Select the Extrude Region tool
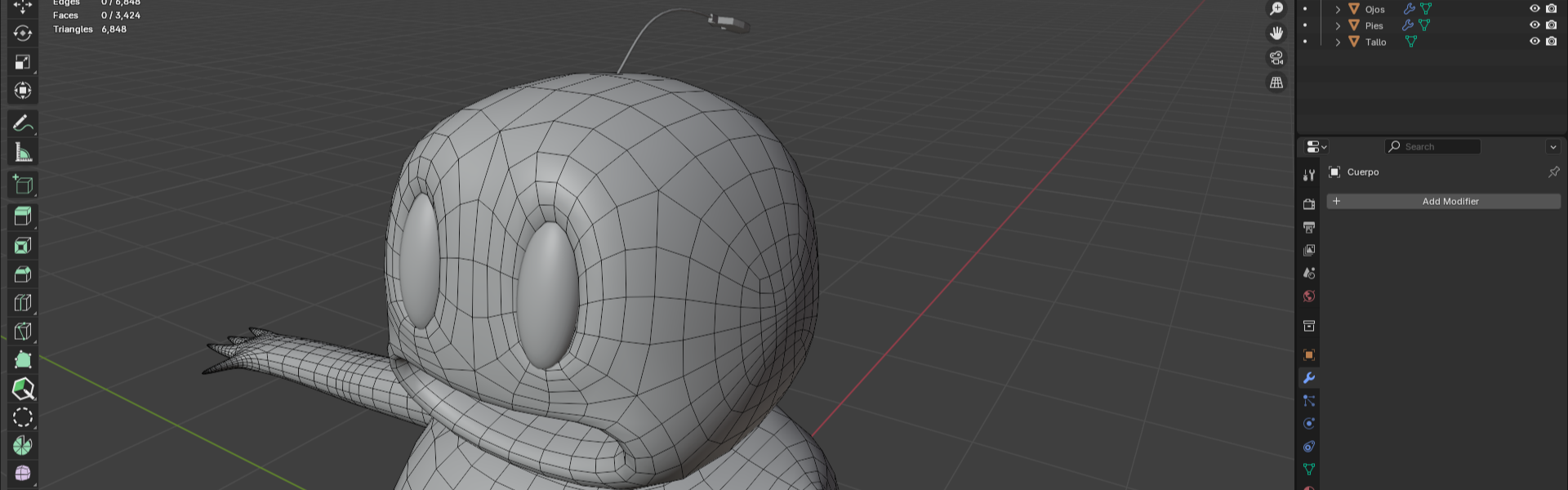This screenshot has height=490, width=1568. [23, 216]
